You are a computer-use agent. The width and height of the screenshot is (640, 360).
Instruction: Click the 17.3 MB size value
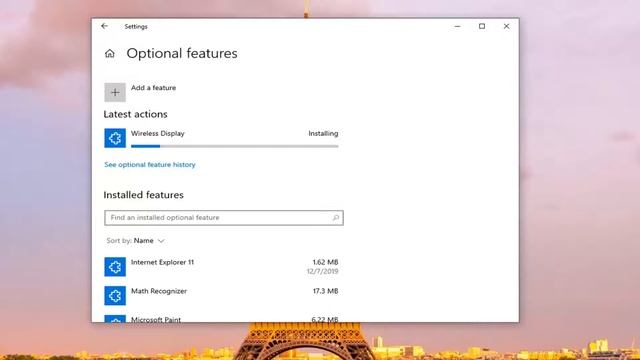[325, 291]
